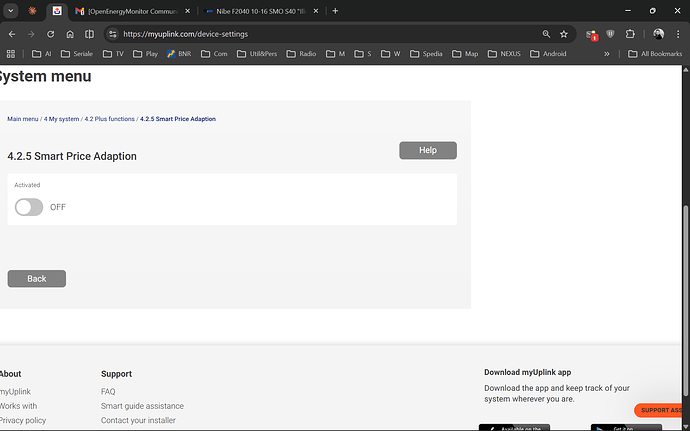Viewport: 690px width, 431px height.
Task: Click the Back button
Action: point(37,279)
